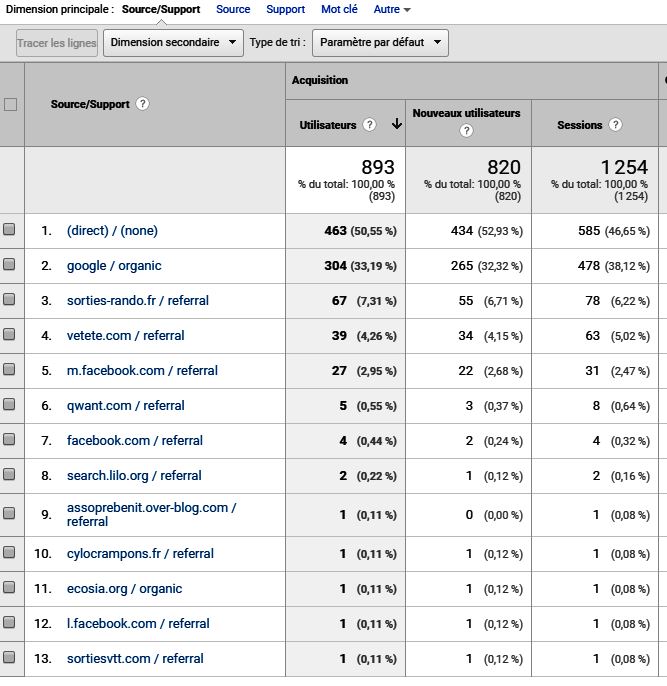Open cylocrampons.fr / referral link
This screenshot has width=667, height=686.
[x=140, y=553]
